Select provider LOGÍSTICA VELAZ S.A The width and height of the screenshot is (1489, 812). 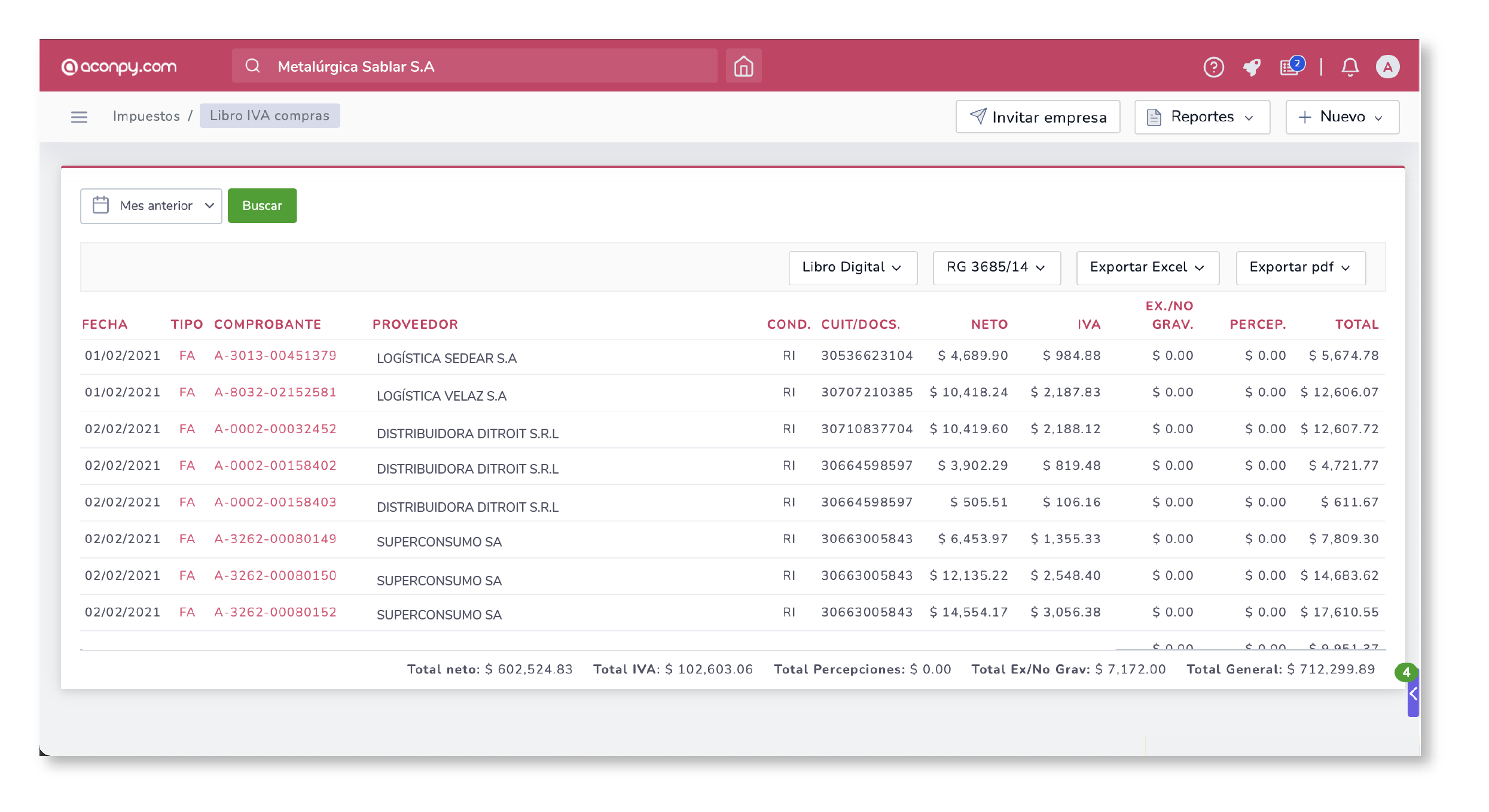[441, 396]
